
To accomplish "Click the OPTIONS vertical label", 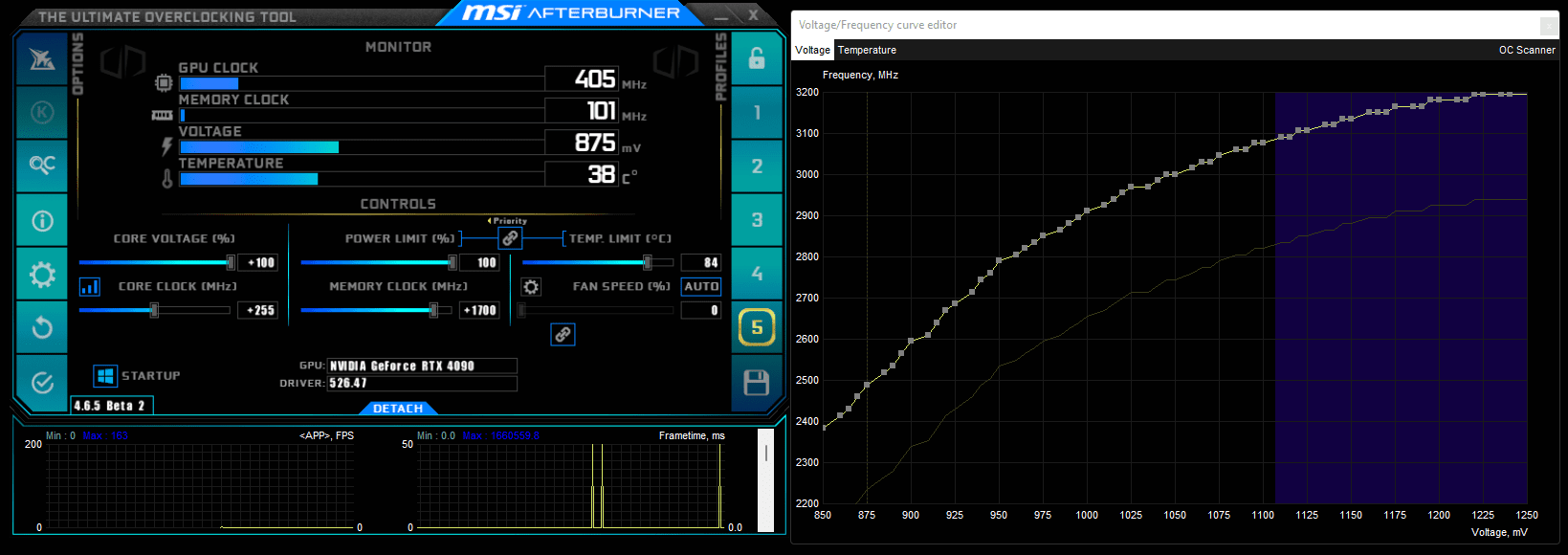I will coord(78,63).
